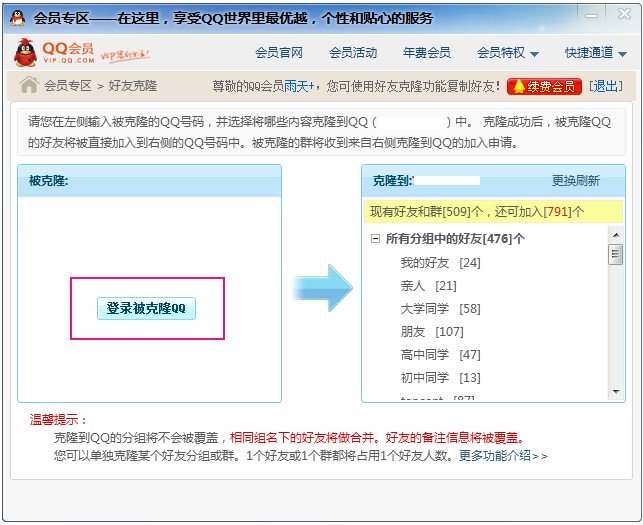Click the QQ penguin title bar icon
Viewport: 643px width, 525px height.
click(x=17, y=18)
